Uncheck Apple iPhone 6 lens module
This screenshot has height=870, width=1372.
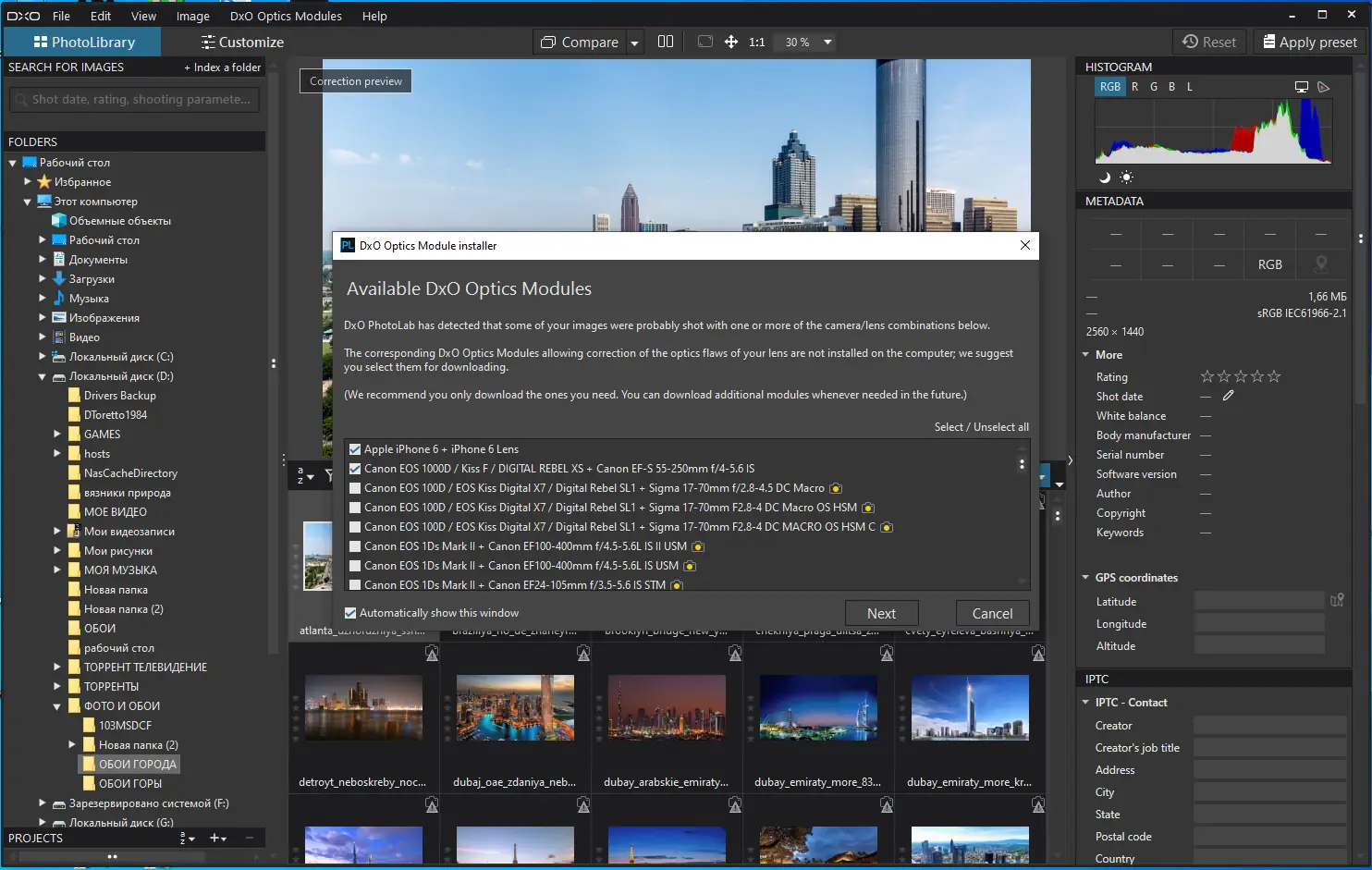(x=355, y=449)
